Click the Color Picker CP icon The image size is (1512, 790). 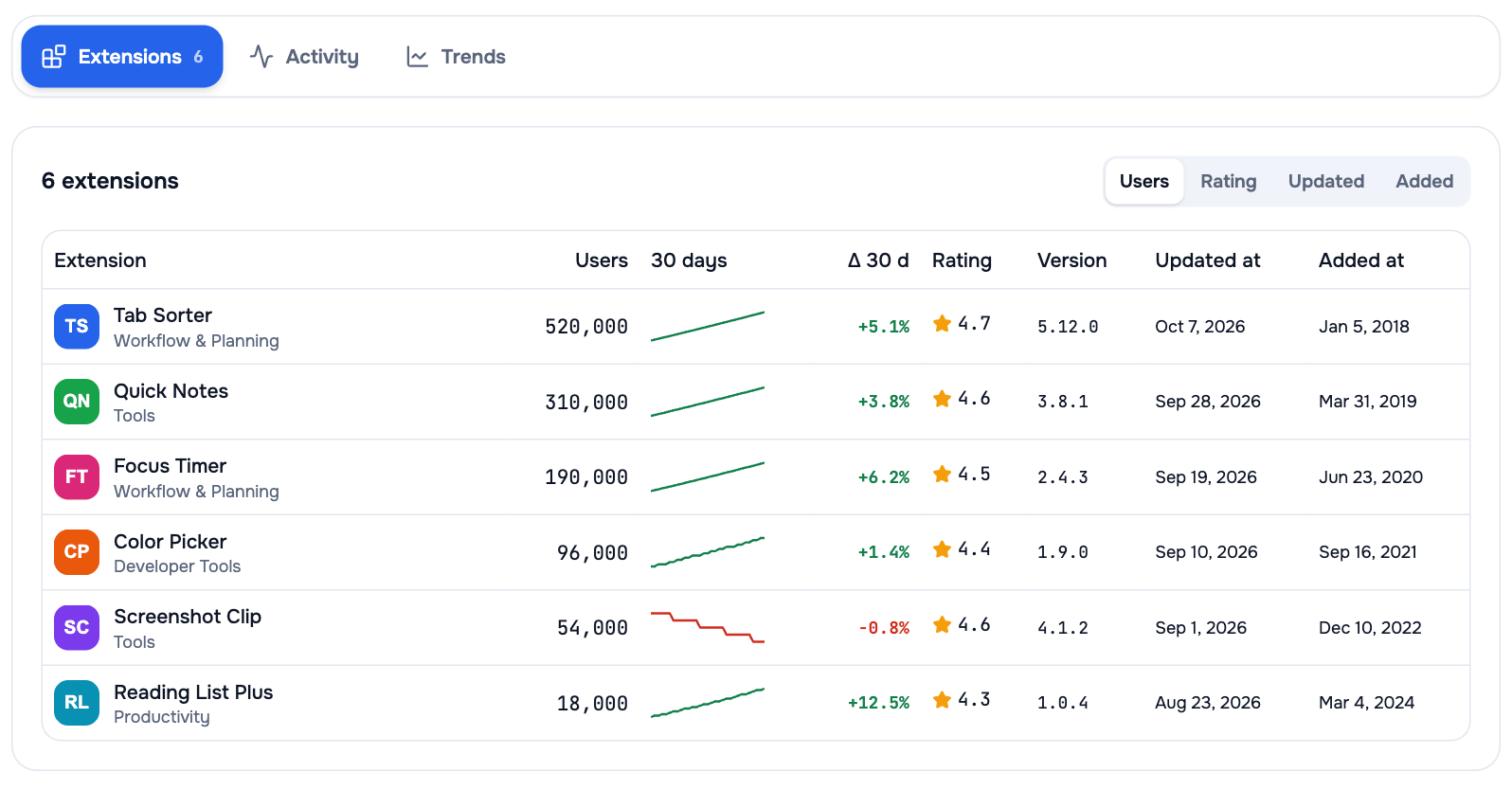click(77, 552)
